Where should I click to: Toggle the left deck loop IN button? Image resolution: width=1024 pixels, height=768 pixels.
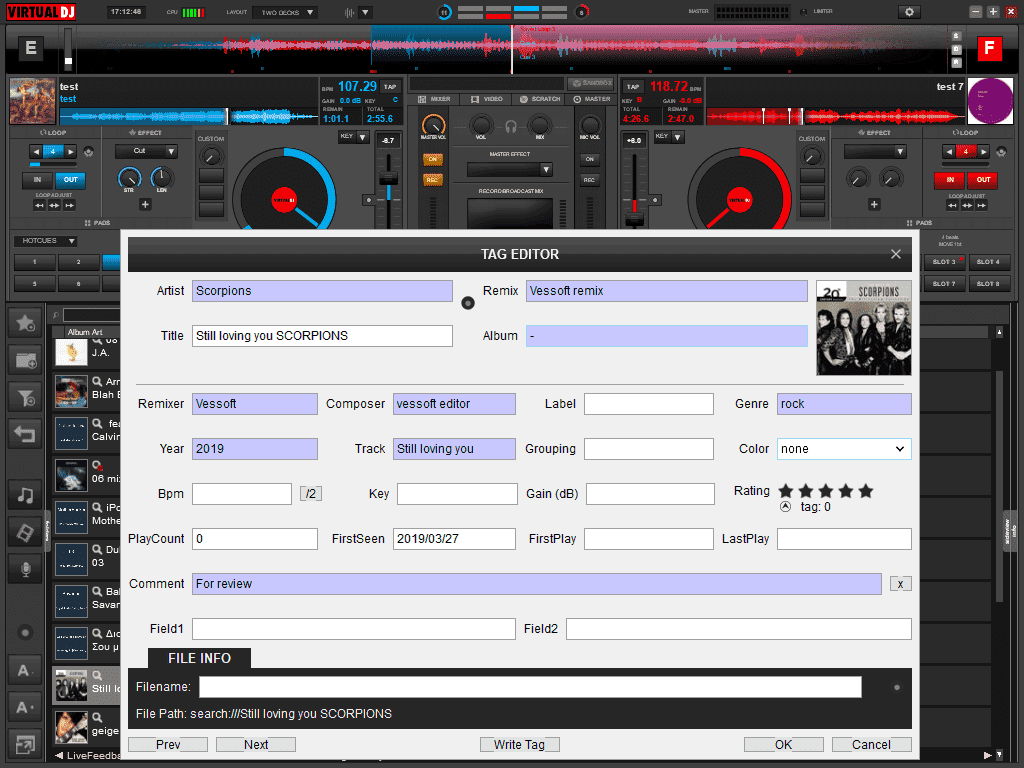point(37,180)
